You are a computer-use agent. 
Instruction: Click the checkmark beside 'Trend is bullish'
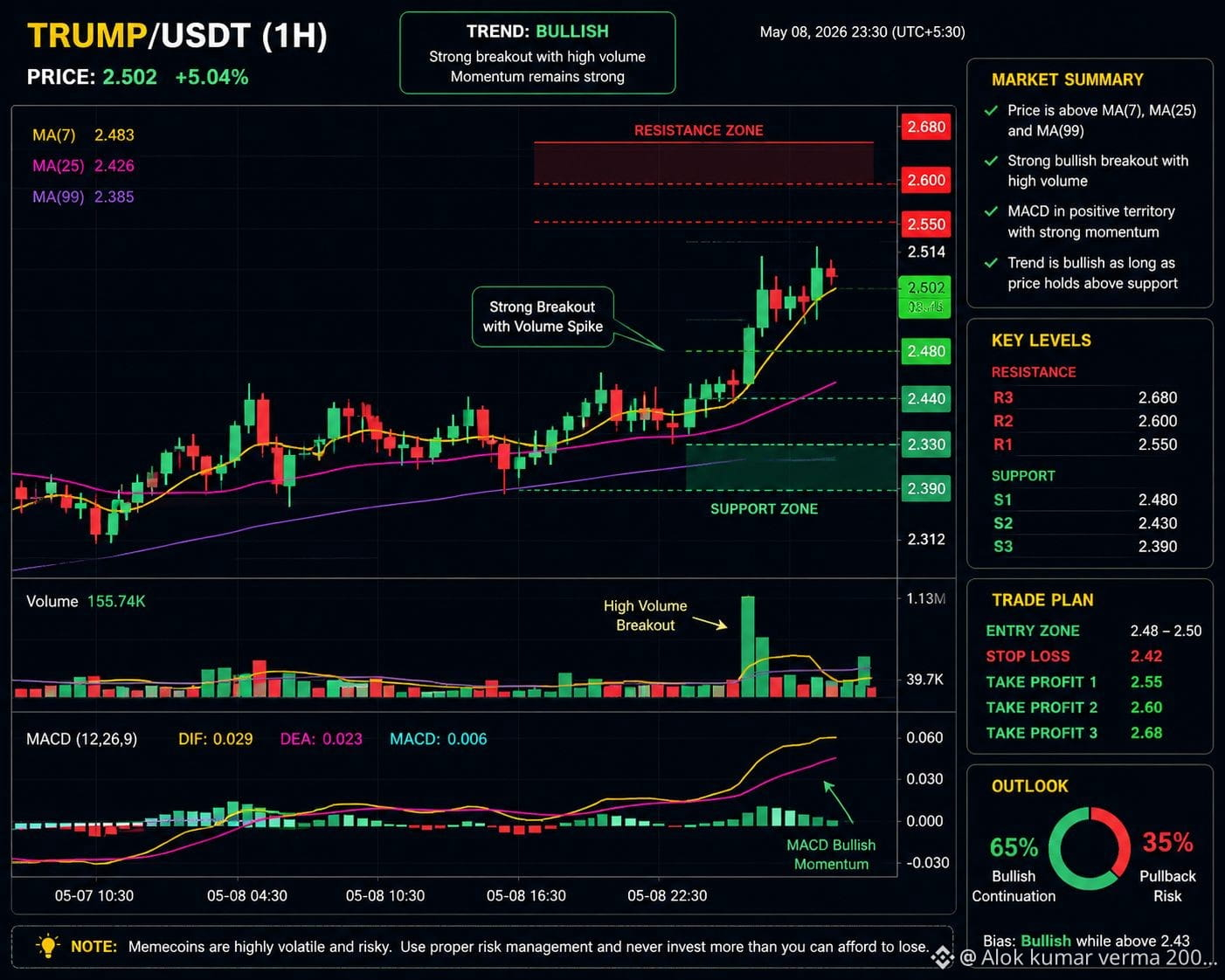pyautogui.click(x=991, y=263)
